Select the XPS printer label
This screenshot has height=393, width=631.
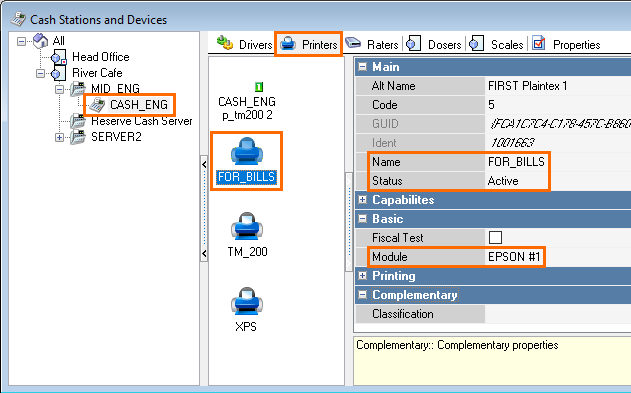(x=246, y=327)
